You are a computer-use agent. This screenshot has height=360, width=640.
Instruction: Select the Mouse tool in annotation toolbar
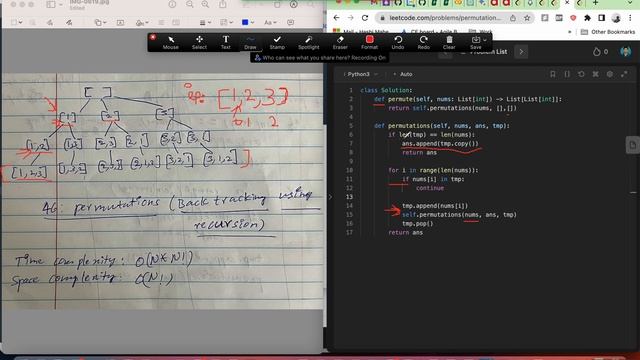(x=171, y=42)
